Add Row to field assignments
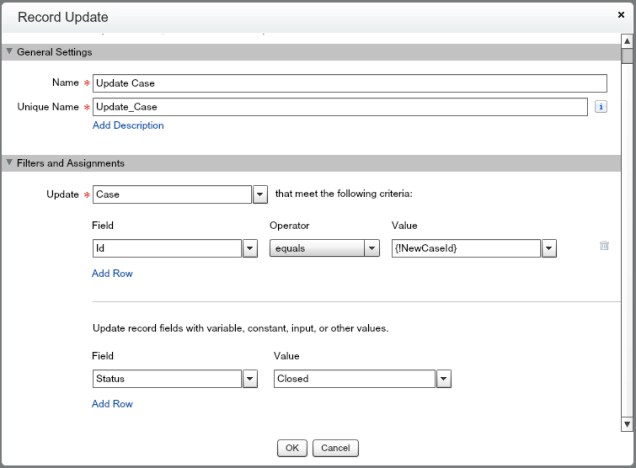 tap(112, 404)
